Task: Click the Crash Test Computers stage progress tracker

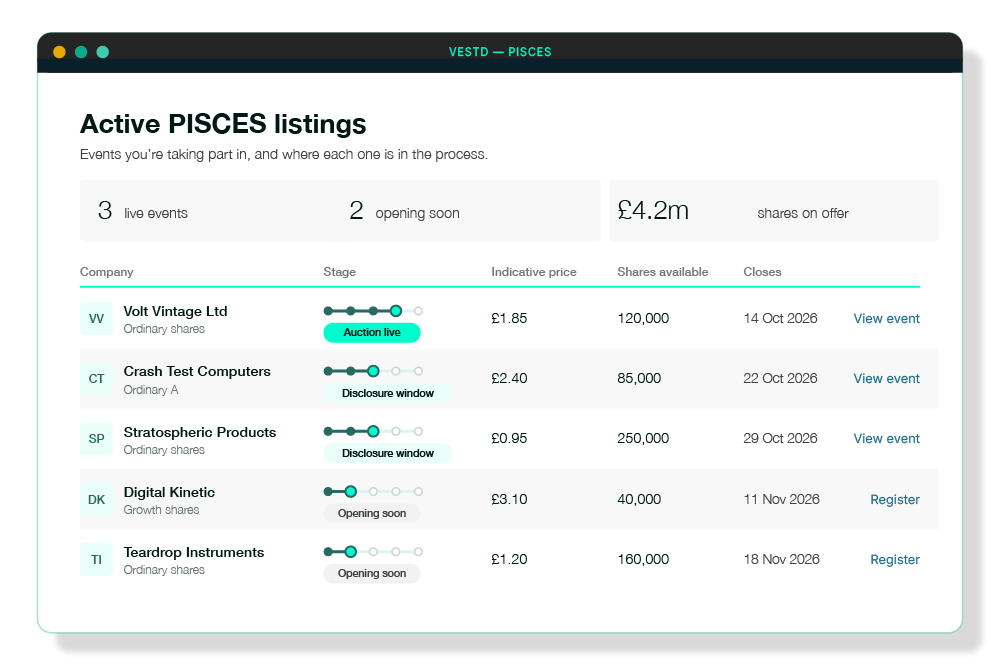Action: click(373, 371)
